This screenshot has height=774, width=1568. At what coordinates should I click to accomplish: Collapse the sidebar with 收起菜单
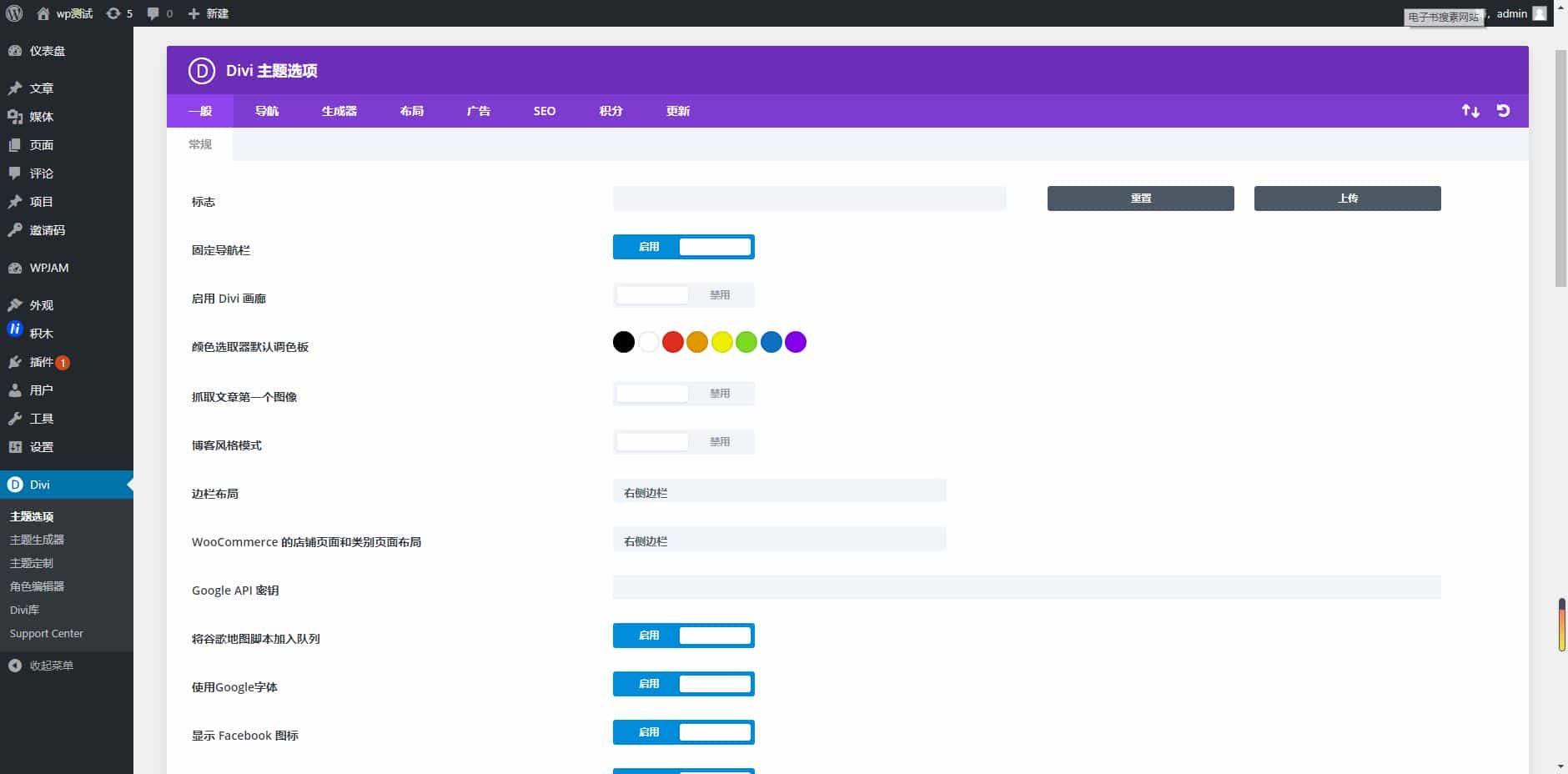[x=67, y=666]
